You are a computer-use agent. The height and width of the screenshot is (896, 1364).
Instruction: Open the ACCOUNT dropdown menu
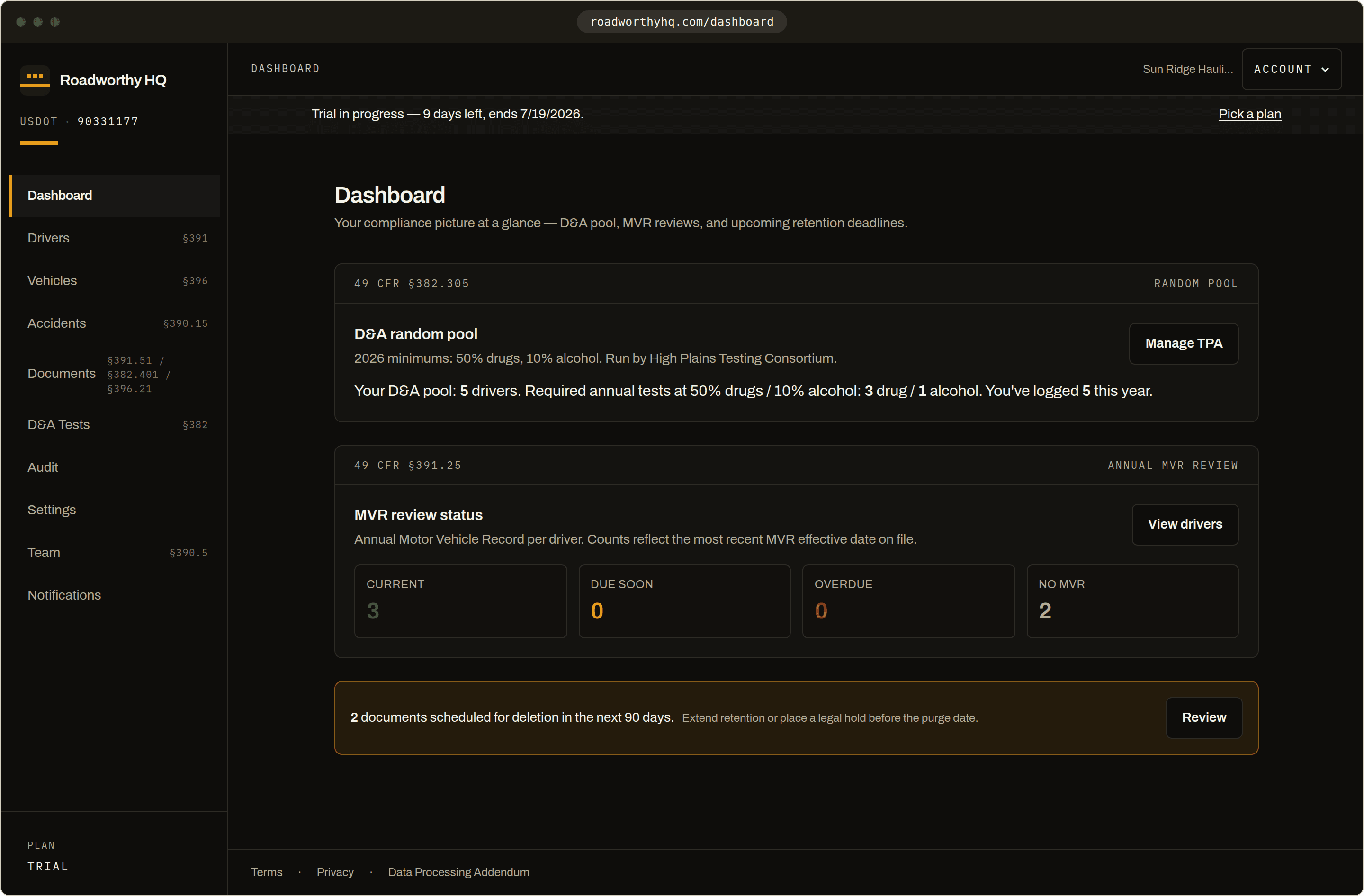click(x=1291, y=69)
